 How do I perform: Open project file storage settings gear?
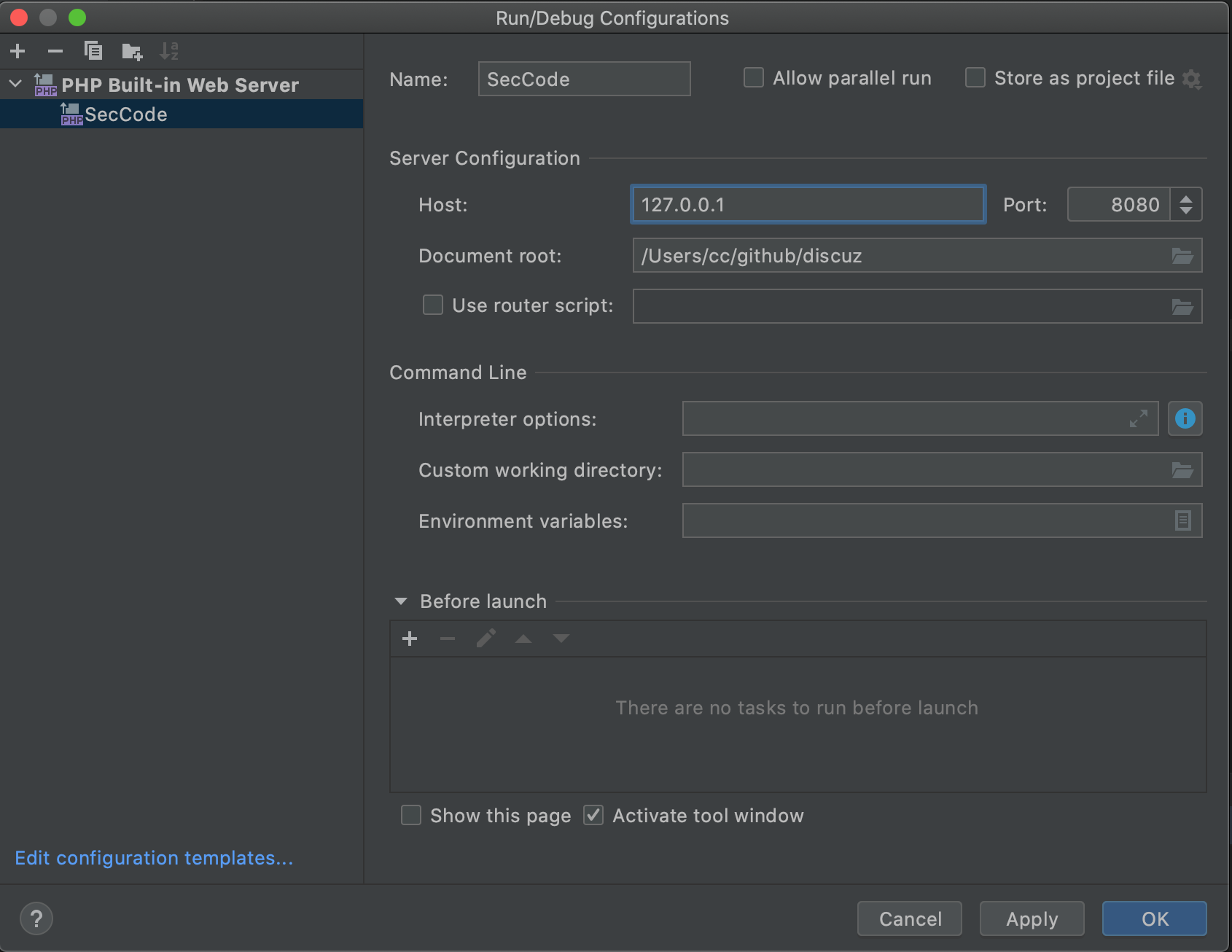pos(1192,79)
